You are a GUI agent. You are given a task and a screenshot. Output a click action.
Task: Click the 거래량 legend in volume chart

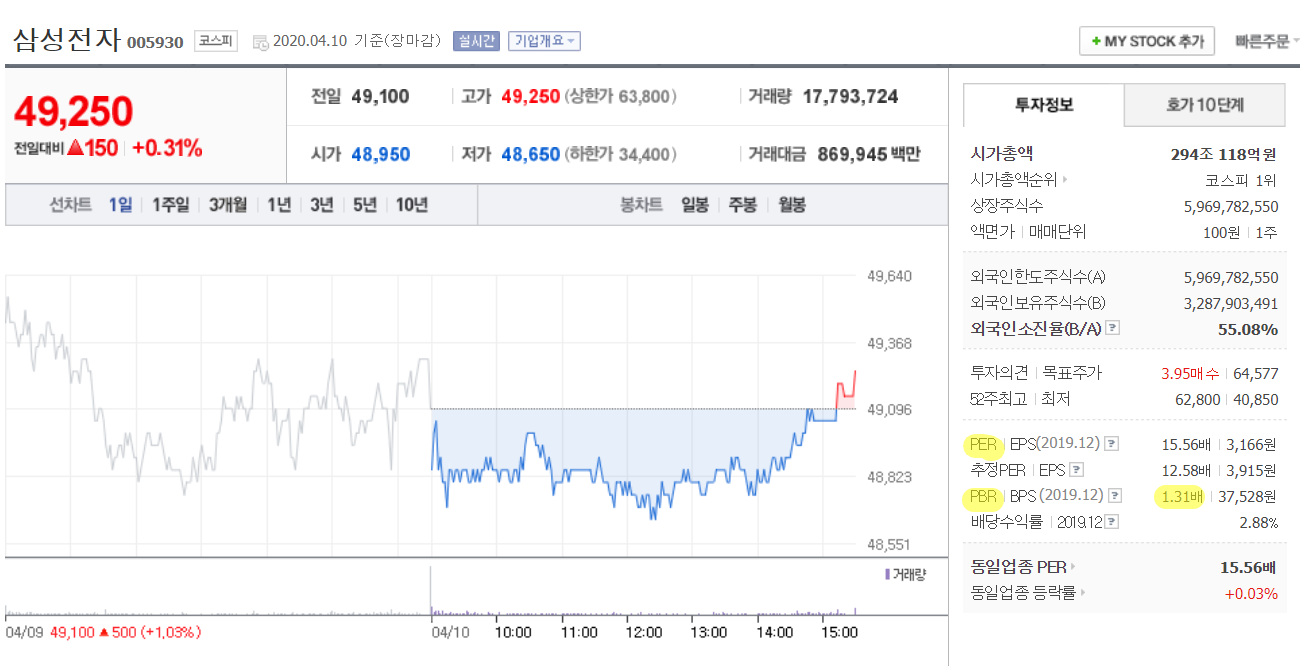click(905, 574)
